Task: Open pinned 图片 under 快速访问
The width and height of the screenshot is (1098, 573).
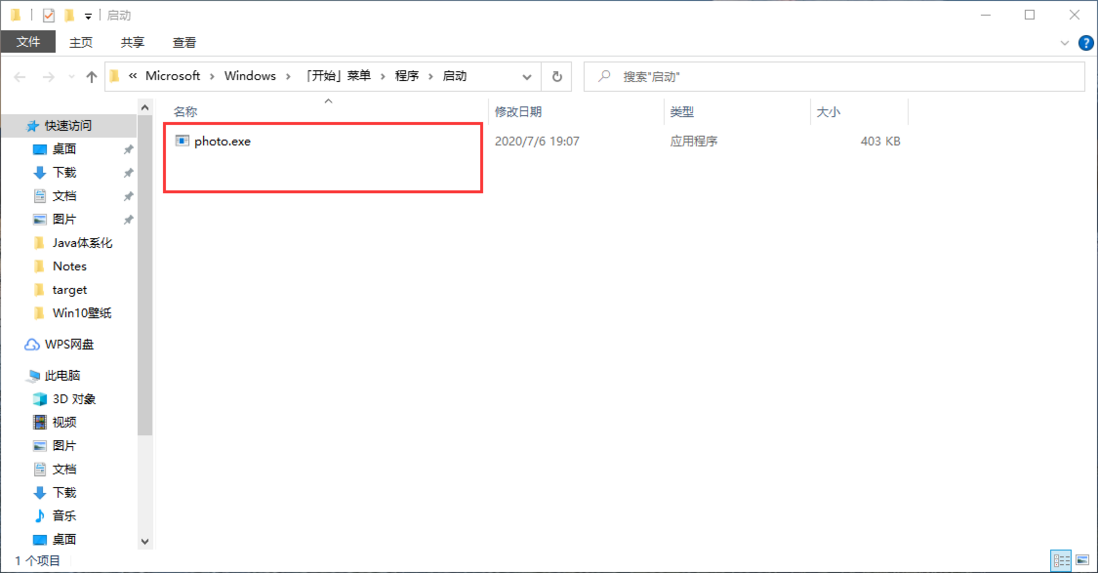Action: pos(64,219)
